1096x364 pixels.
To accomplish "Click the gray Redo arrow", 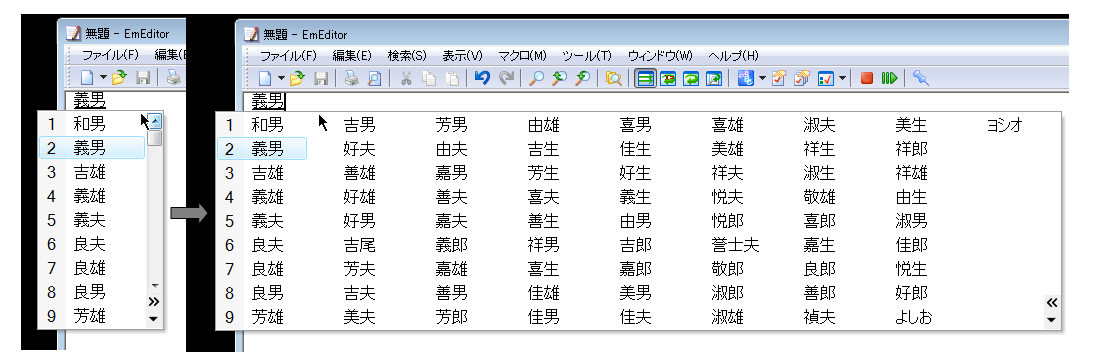I will (x=506, y=78).
